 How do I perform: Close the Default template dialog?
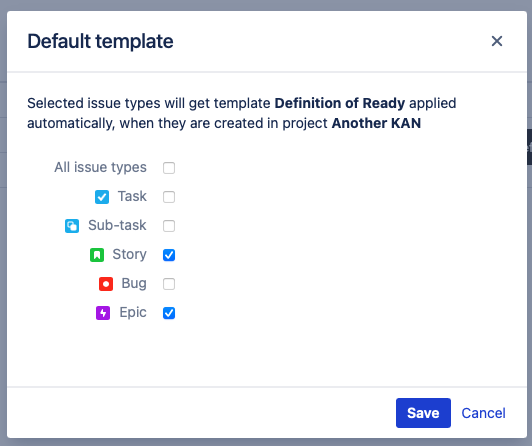[x=497, y=41]
